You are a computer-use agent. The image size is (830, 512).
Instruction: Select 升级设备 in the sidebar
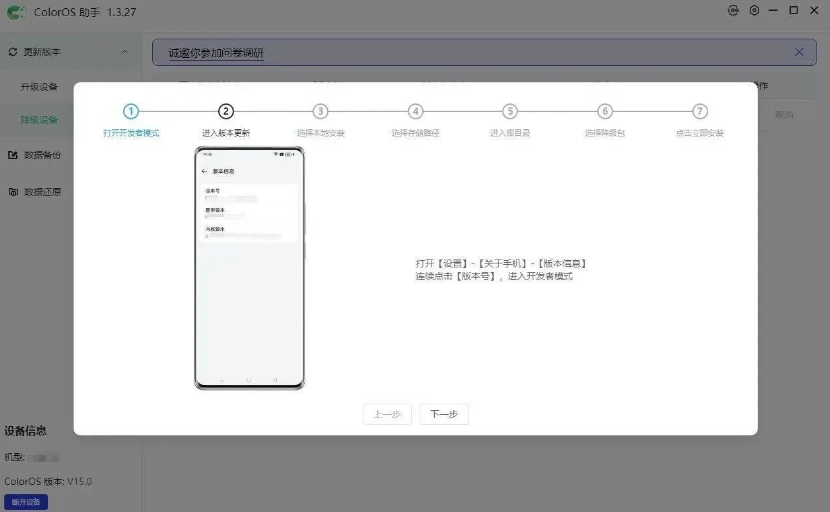pyautogui.click(x=39, y=87)
